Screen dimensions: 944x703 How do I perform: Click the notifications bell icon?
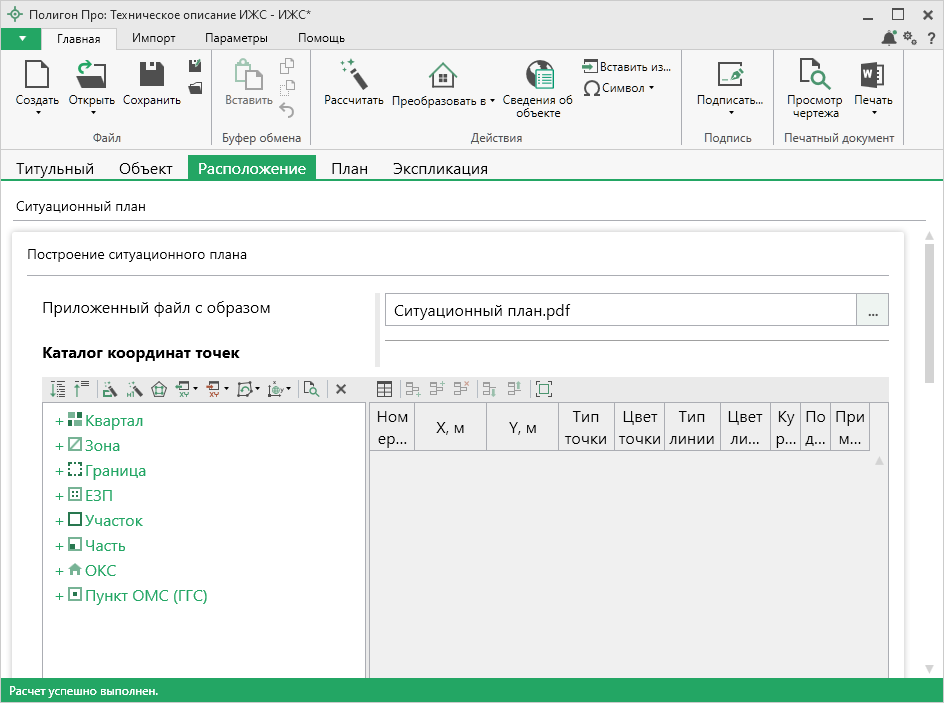888,38
